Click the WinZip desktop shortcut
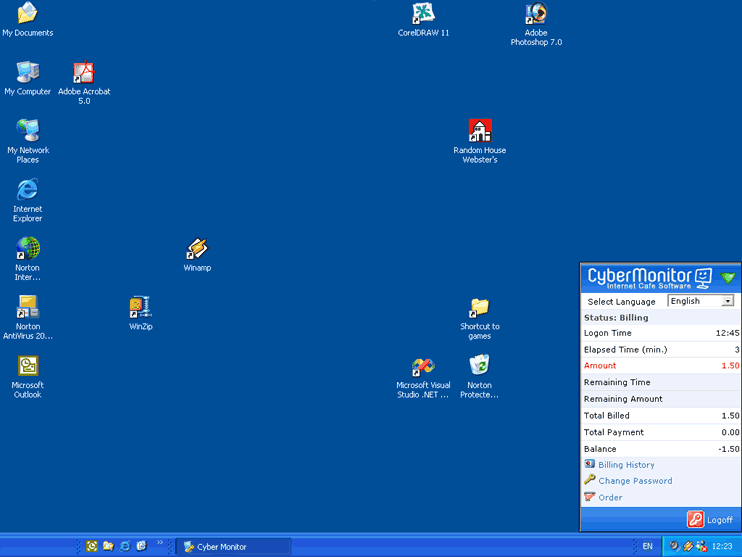The image size is (742, 557). [141, 313]
